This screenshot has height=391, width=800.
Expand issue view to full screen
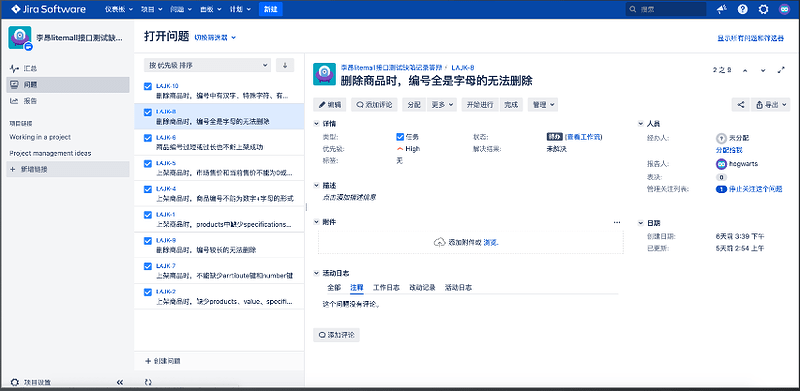click(x=781, y=70)
